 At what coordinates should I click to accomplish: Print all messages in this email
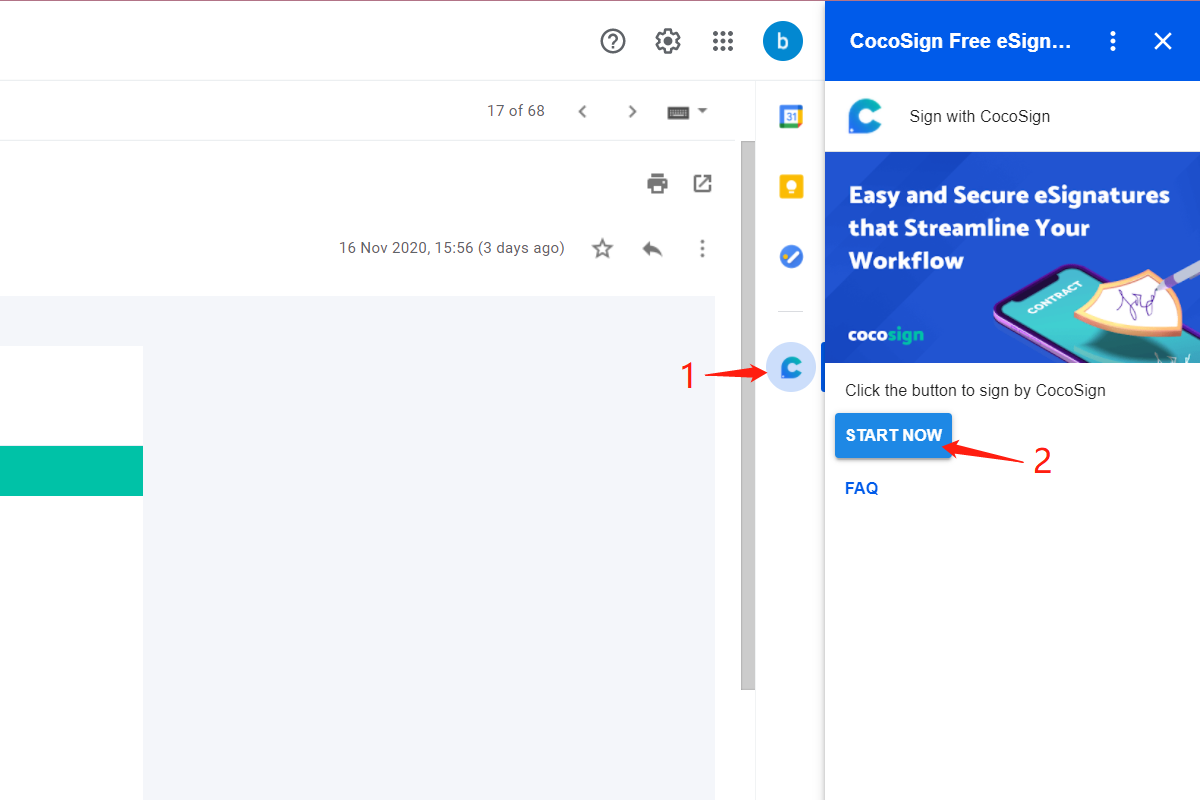point(657,184)
